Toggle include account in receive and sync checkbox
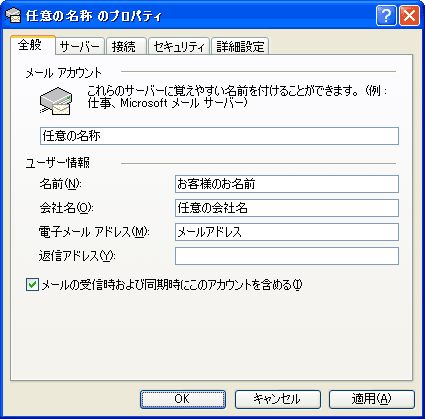The width and height of the screenshot is (425, 419). click(32, 285)
